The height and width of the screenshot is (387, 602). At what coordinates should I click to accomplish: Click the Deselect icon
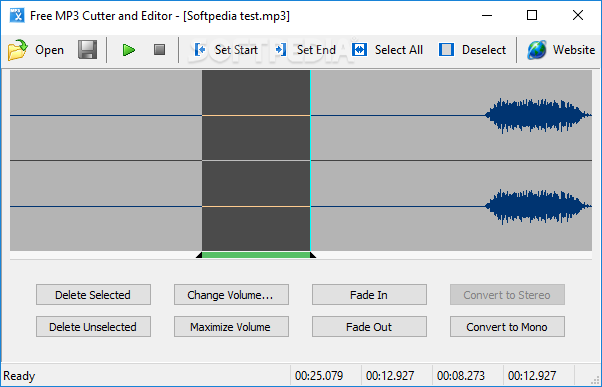(x=446, y=50)
